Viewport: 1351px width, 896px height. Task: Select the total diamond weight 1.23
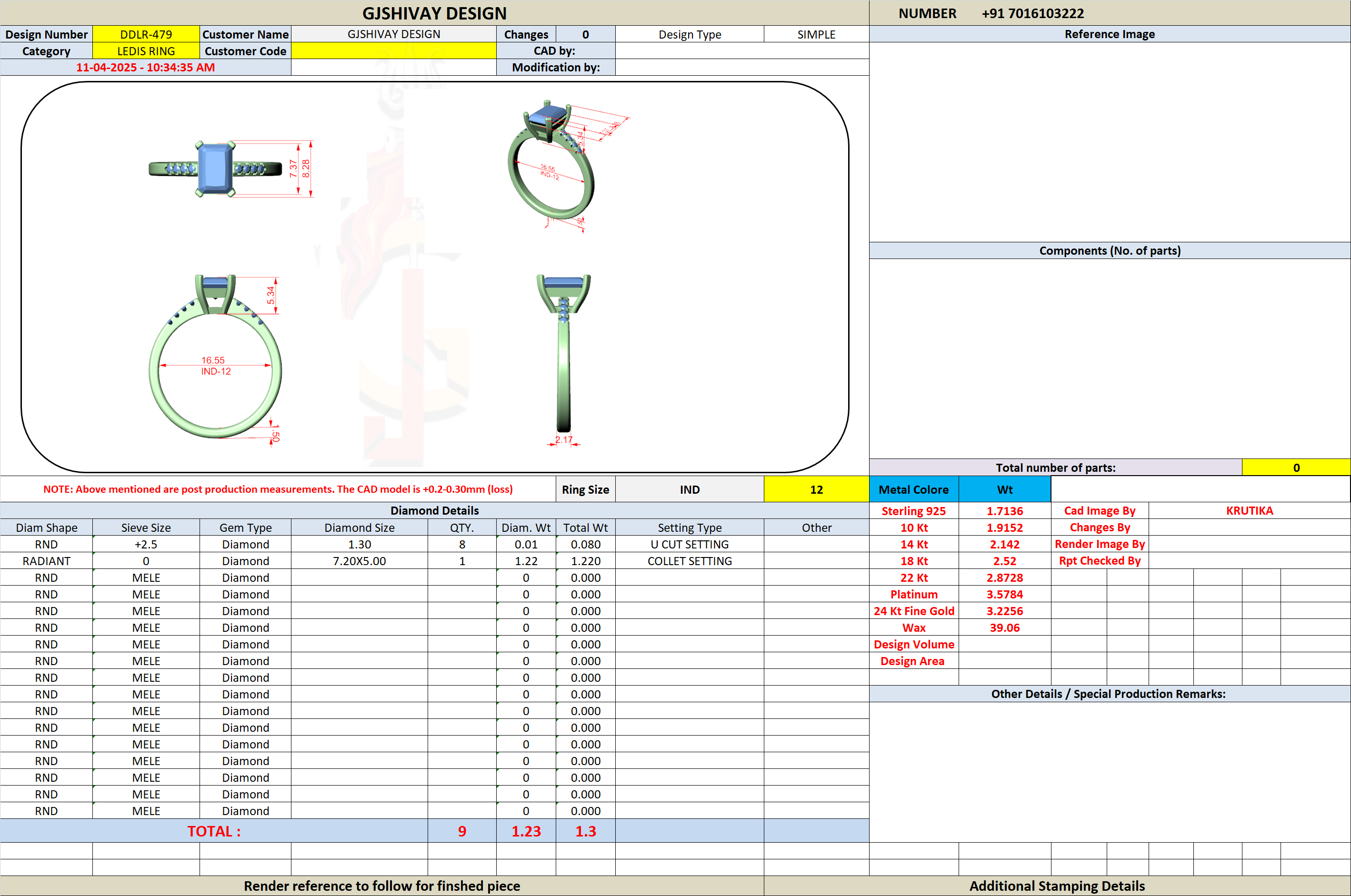526,831
